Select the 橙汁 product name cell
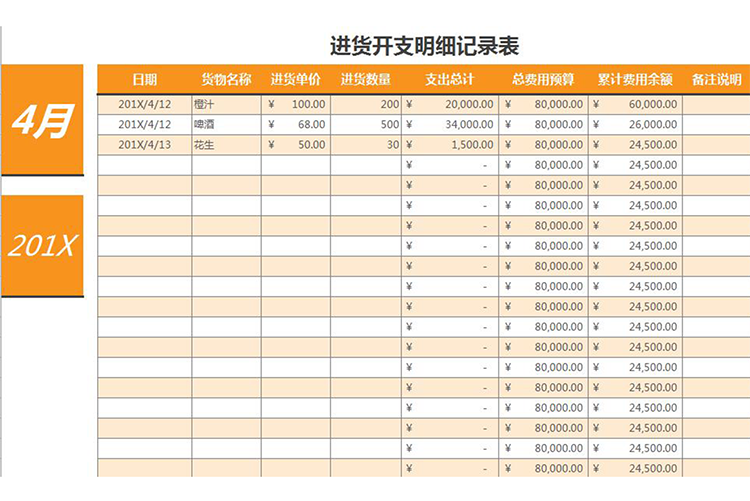 (x=226, y=104)
